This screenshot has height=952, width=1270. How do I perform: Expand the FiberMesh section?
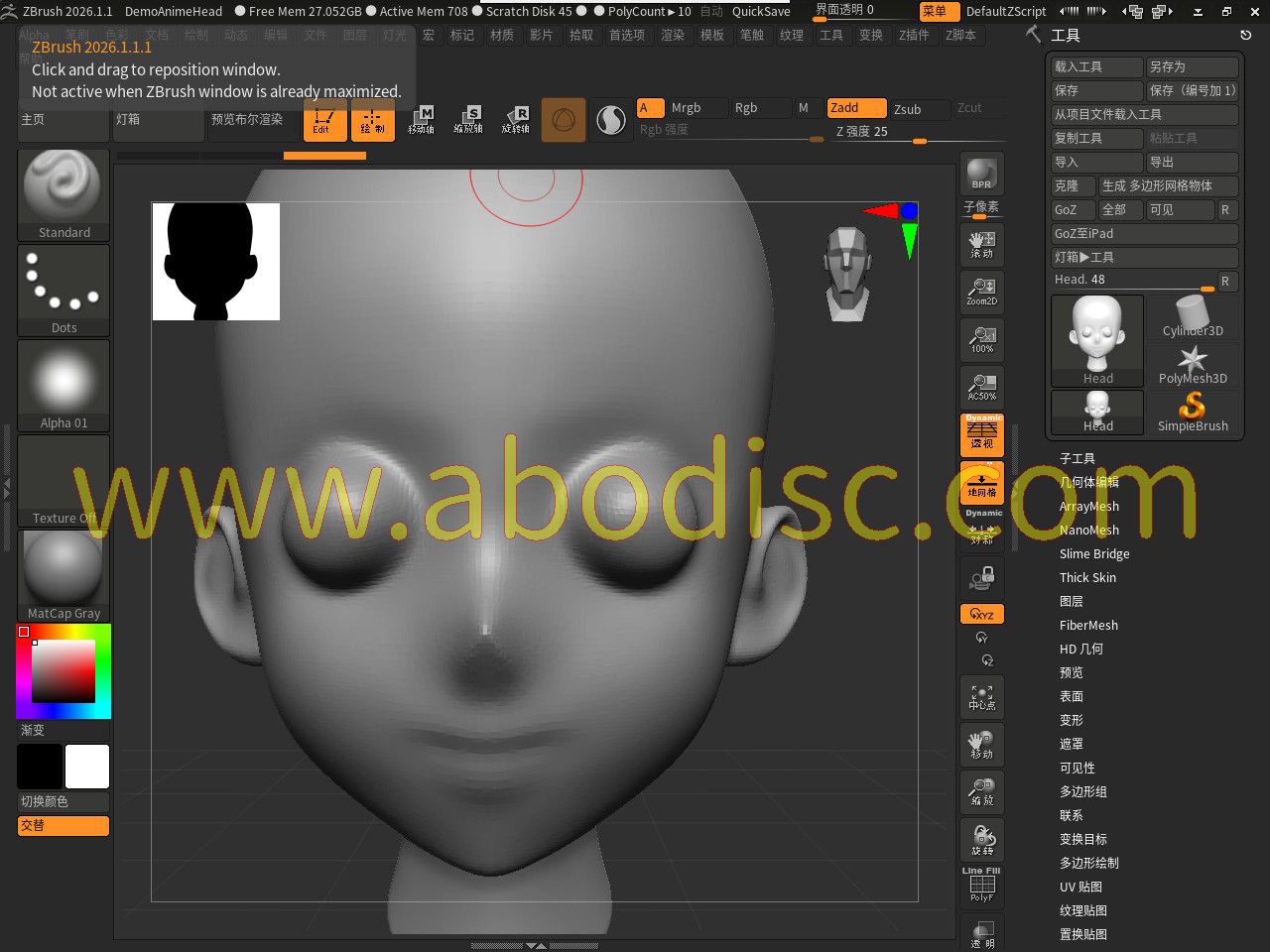coord(1088,625)
